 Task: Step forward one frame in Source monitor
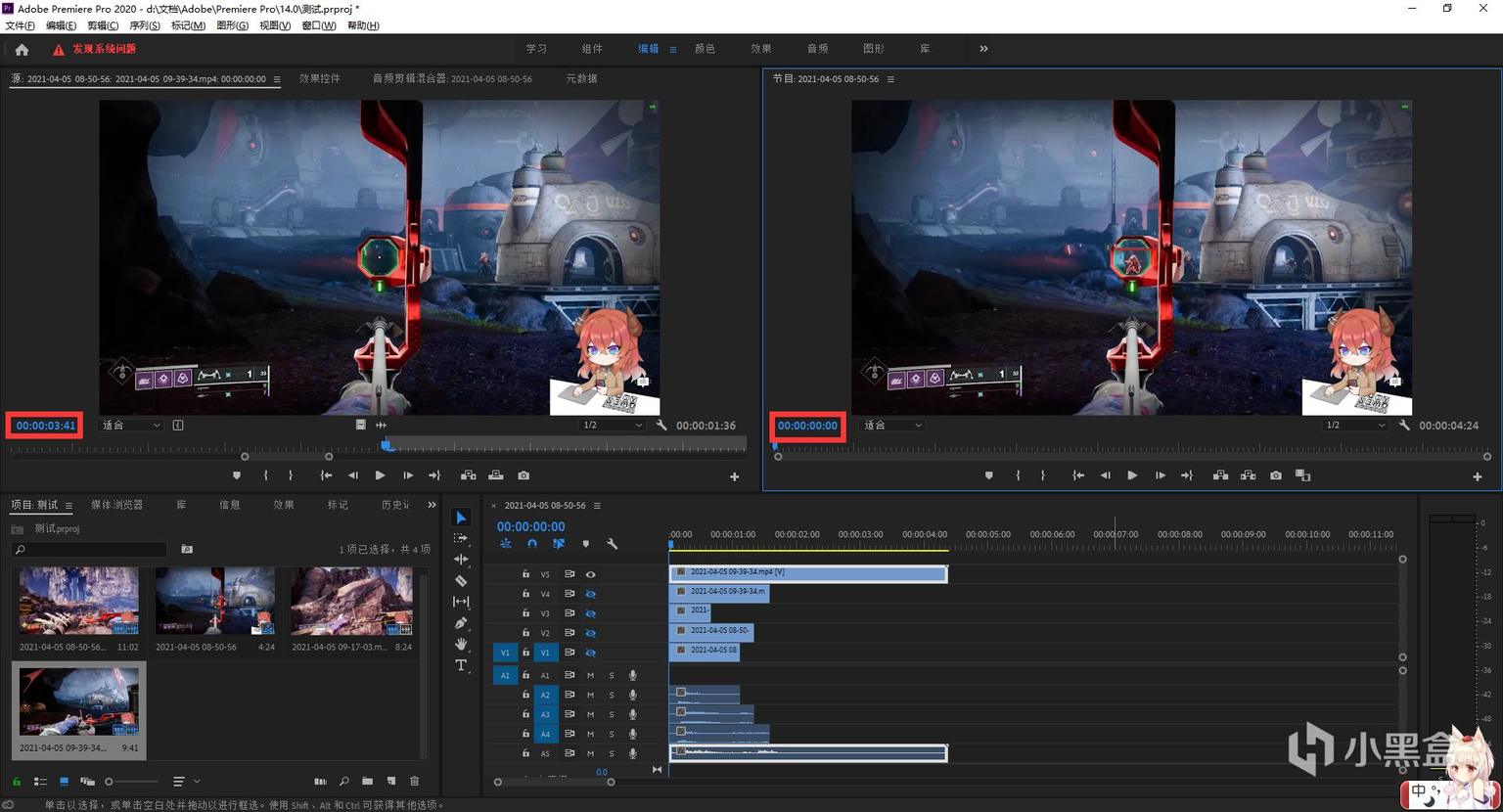click(407, 475)
